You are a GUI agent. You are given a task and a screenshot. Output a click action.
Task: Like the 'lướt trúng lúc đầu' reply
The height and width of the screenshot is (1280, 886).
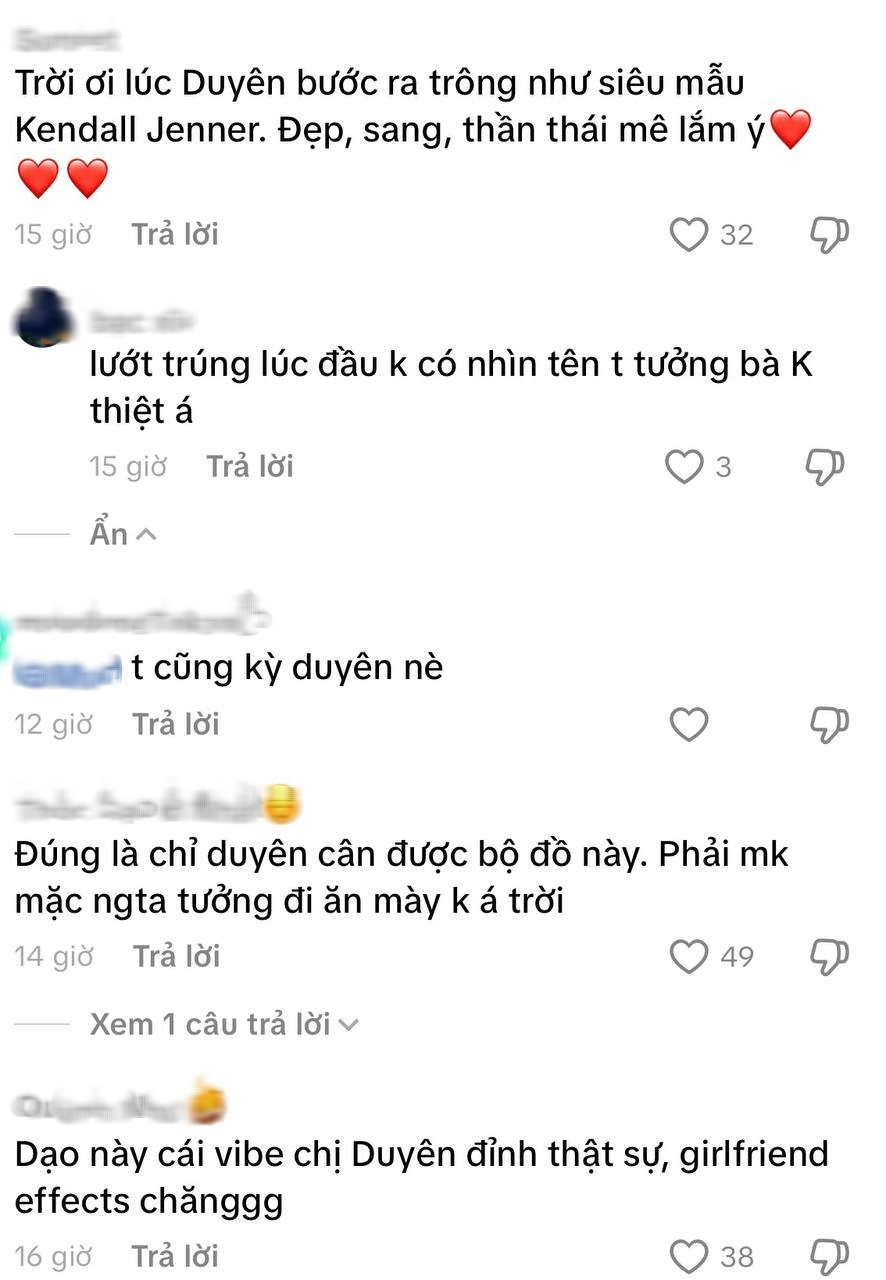[685, 467]
